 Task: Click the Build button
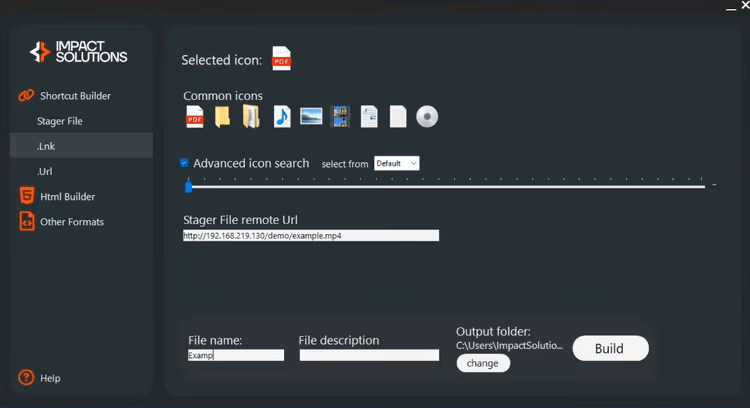tap(610, 349)
